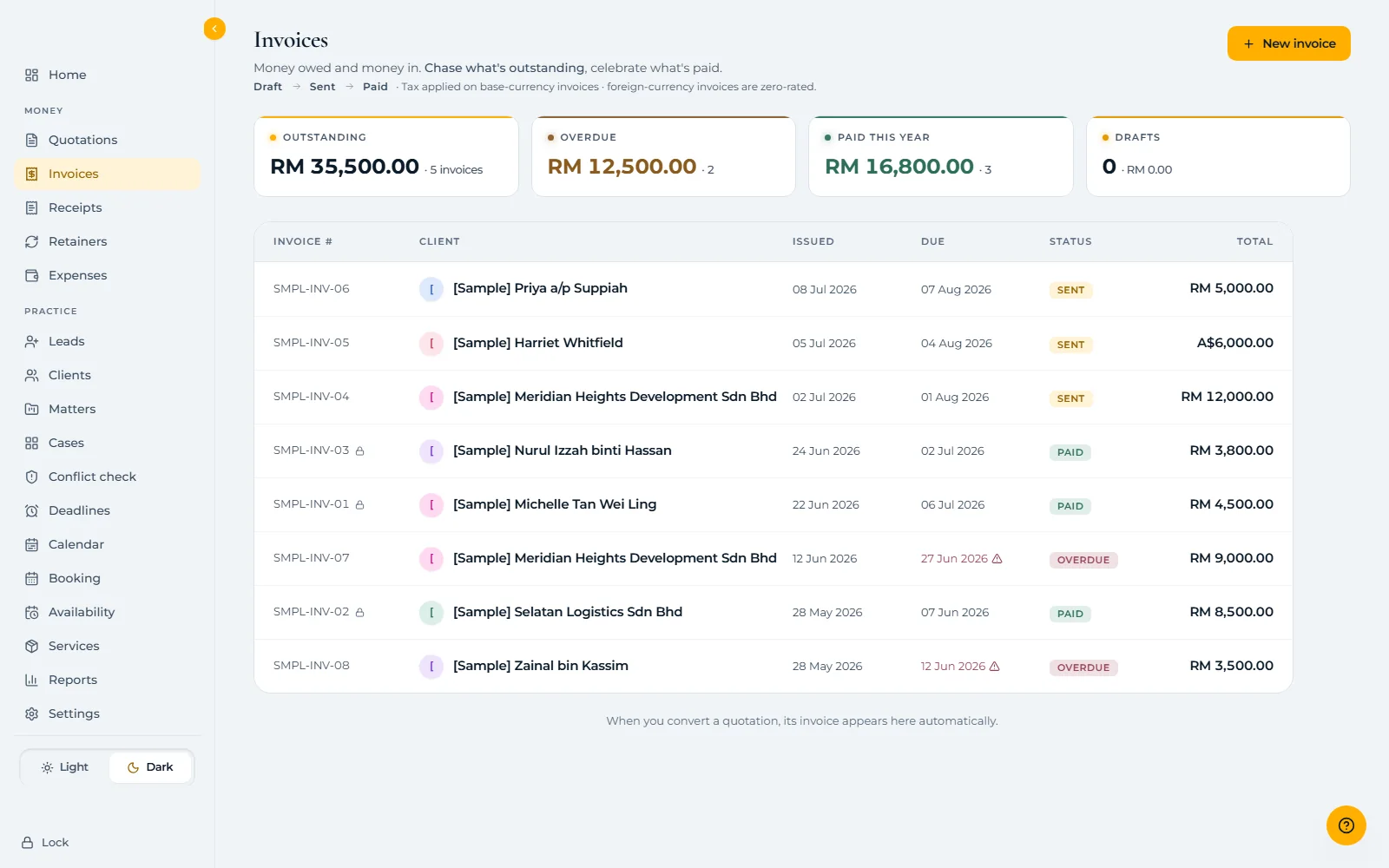
Task: Click the Issued column header
Action: coord(813,241)
